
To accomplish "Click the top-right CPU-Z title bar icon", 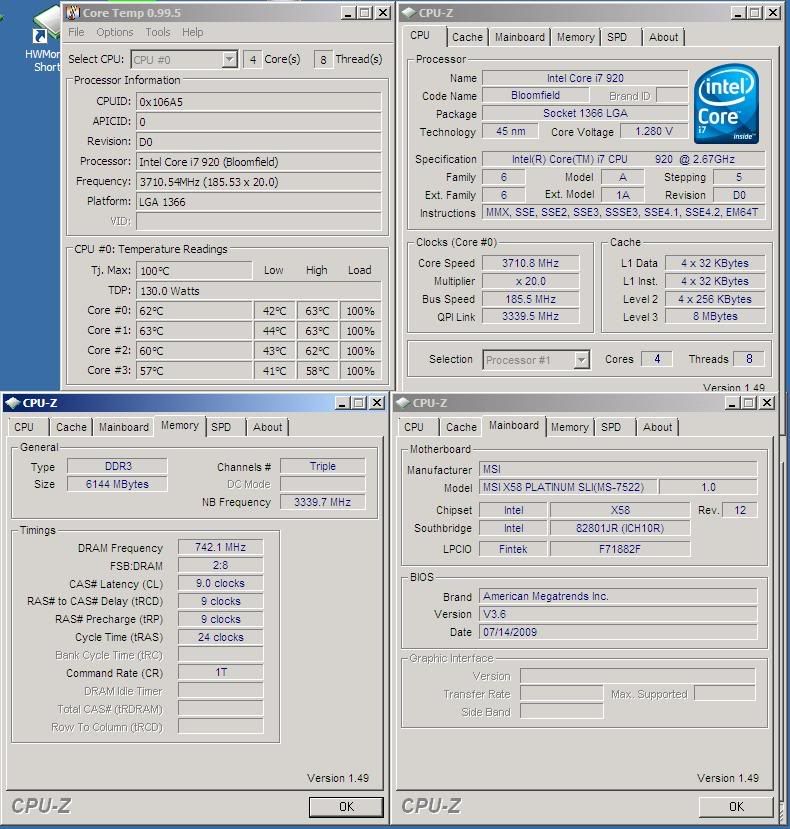I will 409,13.
